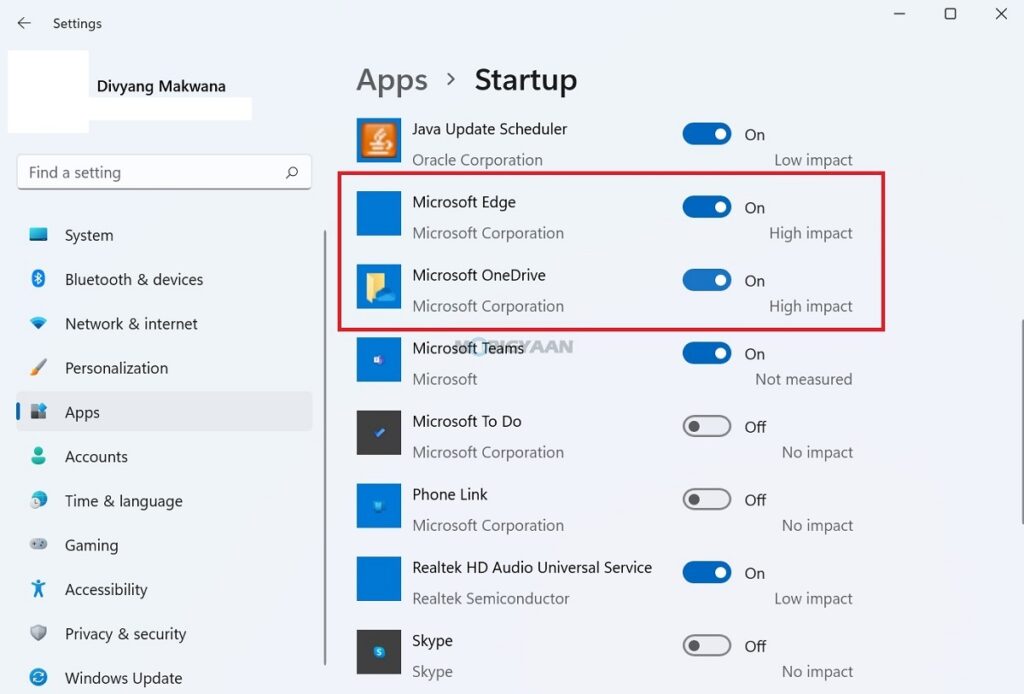Click the Startup breadcrumb title
Viewport: 1024px width, 694px height.
(x=526, y=80)
